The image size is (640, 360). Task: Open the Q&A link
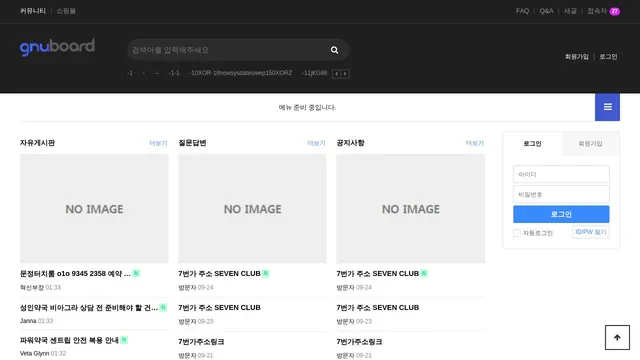point(546,11)
